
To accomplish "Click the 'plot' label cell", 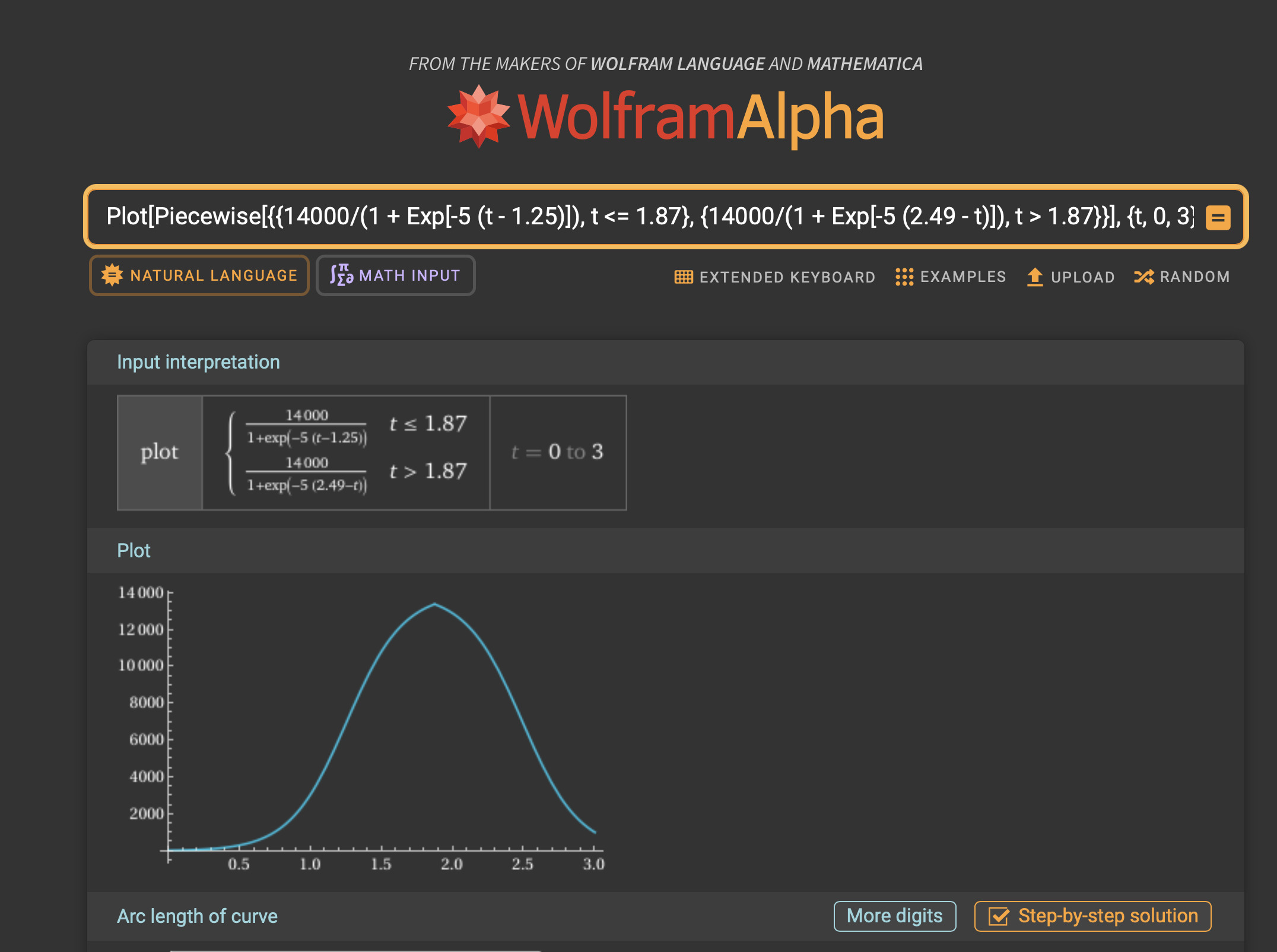I will (160, 452).
